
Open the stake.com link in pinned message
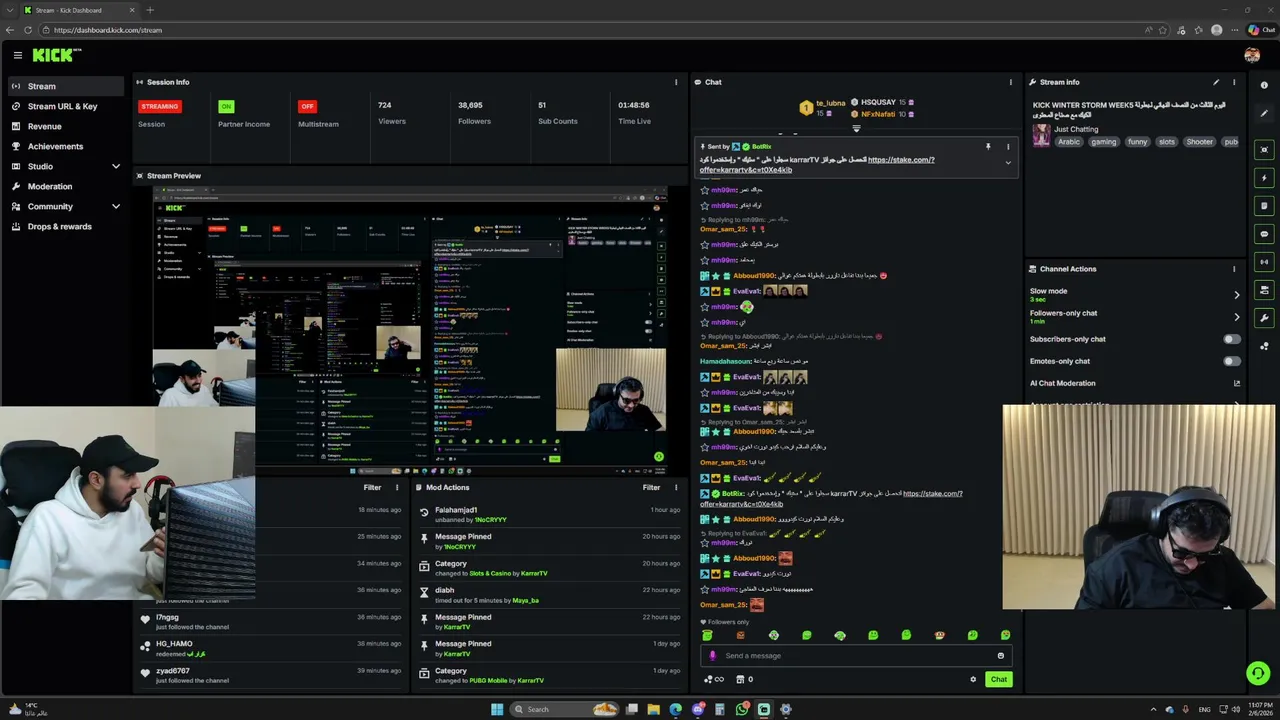click(x=901, y=159)
